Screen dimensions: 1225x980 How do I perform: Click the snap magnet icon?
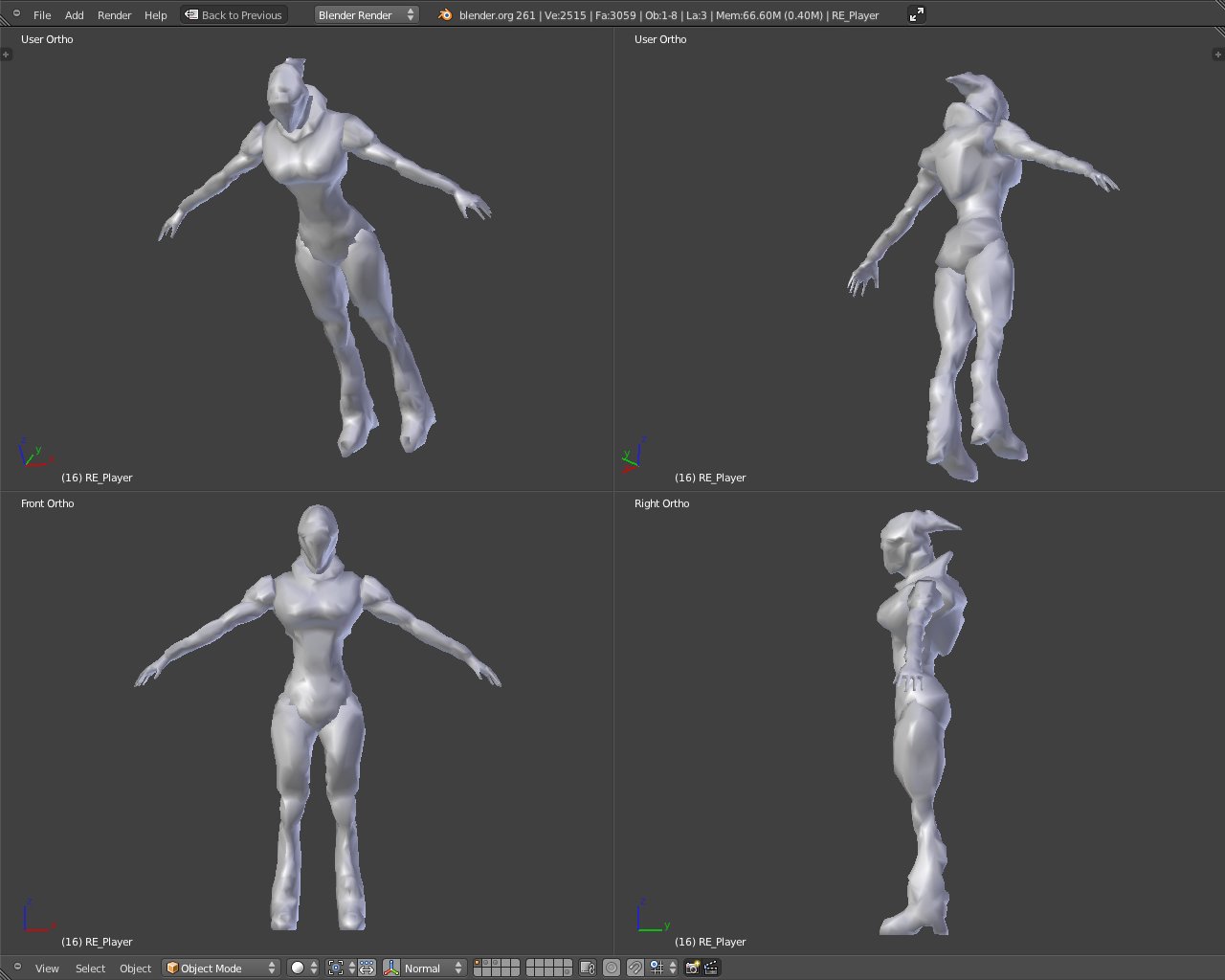635,968
